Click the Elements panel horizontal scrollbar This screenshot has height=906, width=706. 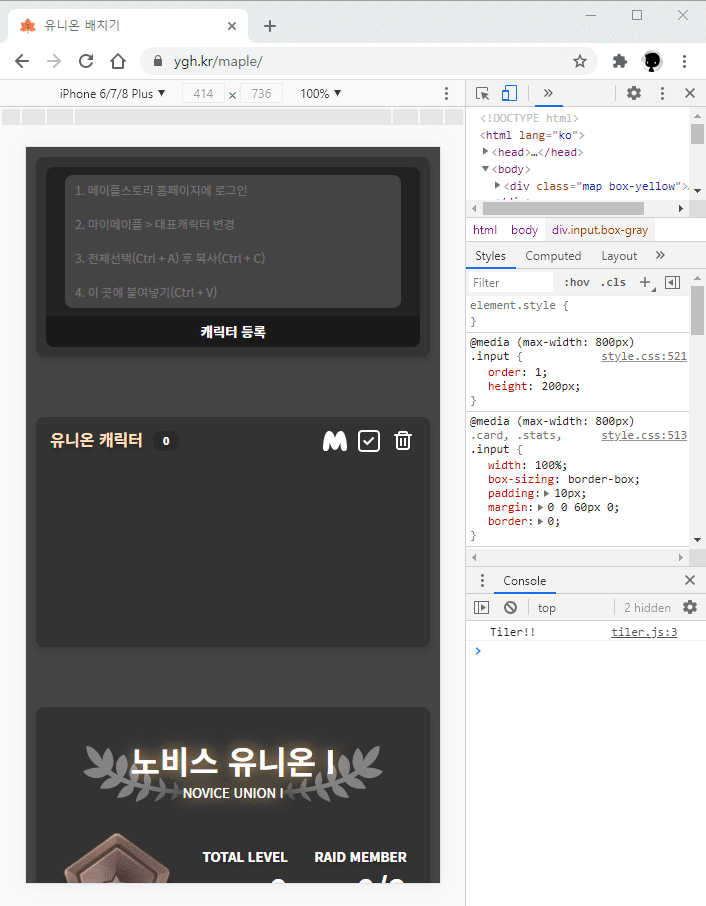[563, 208]
